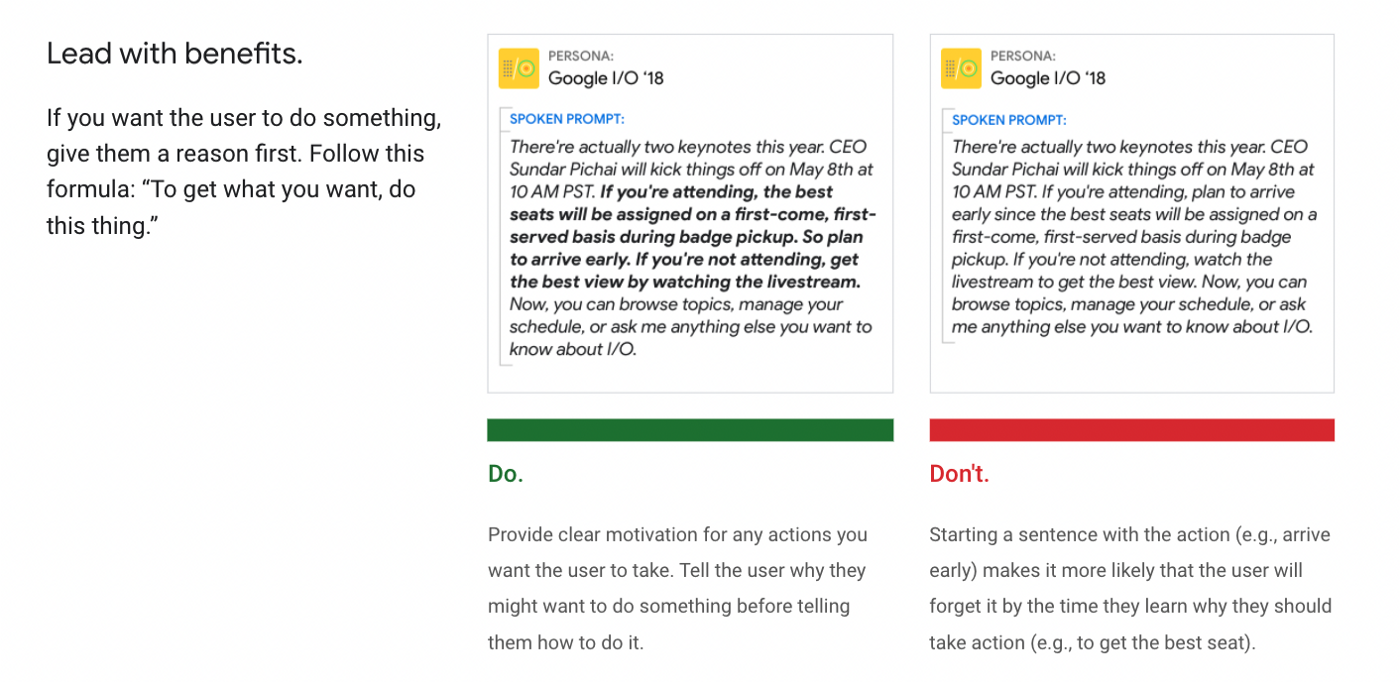The image size is (1400, 682).
Task: Click the Google I/O persona icon in the Don't card
Action: click(x=961, y=68)
